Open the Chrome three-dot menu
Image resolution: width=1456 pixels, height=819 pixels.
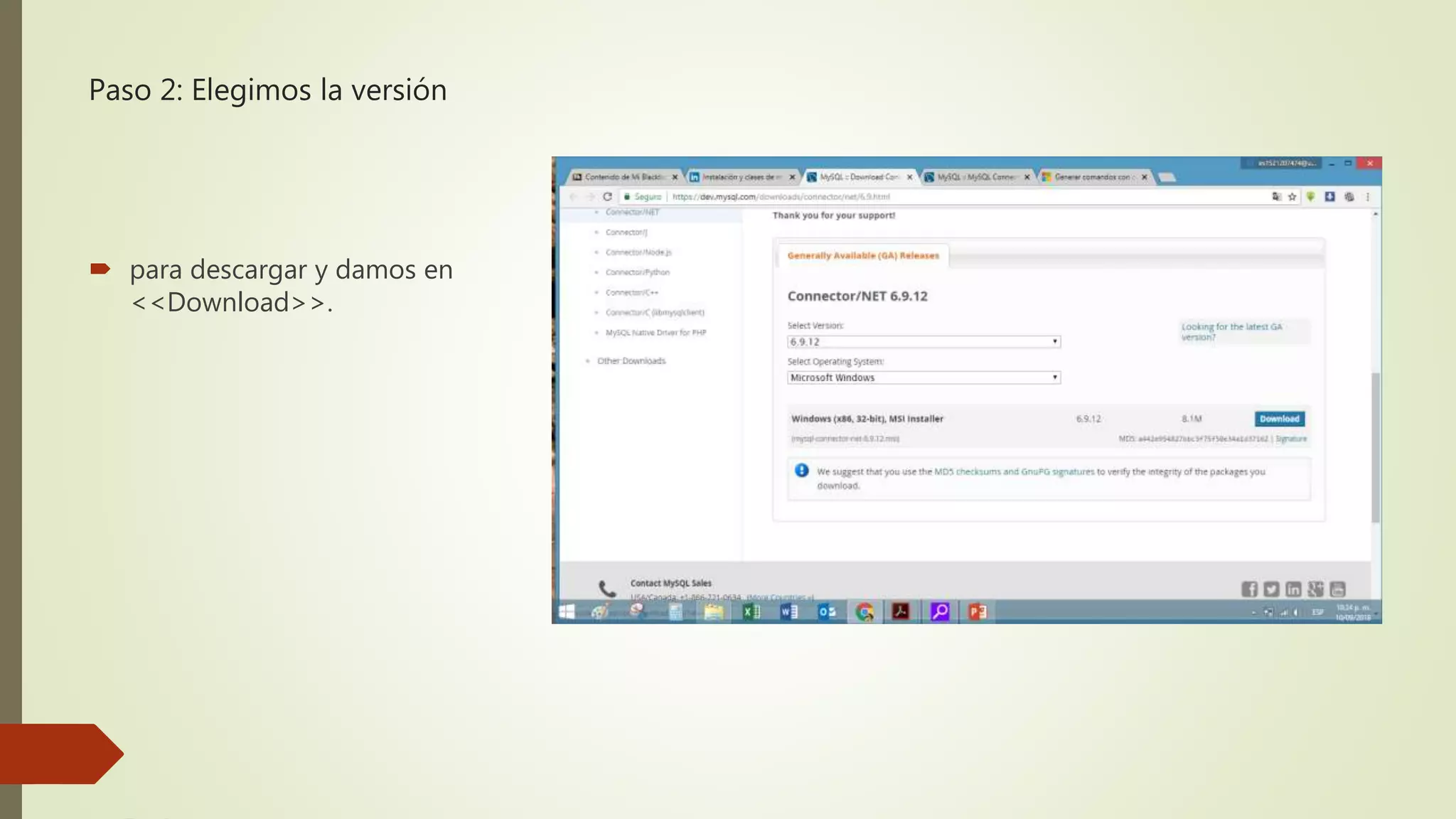coord(1367,197)
